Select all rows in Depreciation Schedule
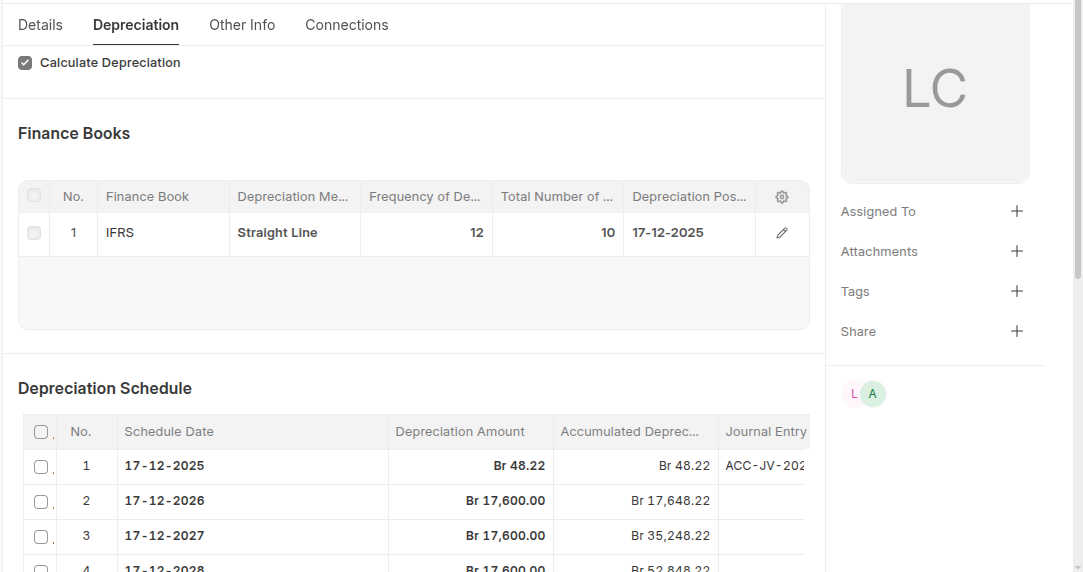Screen dimensions: 1083x572 click(41, 432)
